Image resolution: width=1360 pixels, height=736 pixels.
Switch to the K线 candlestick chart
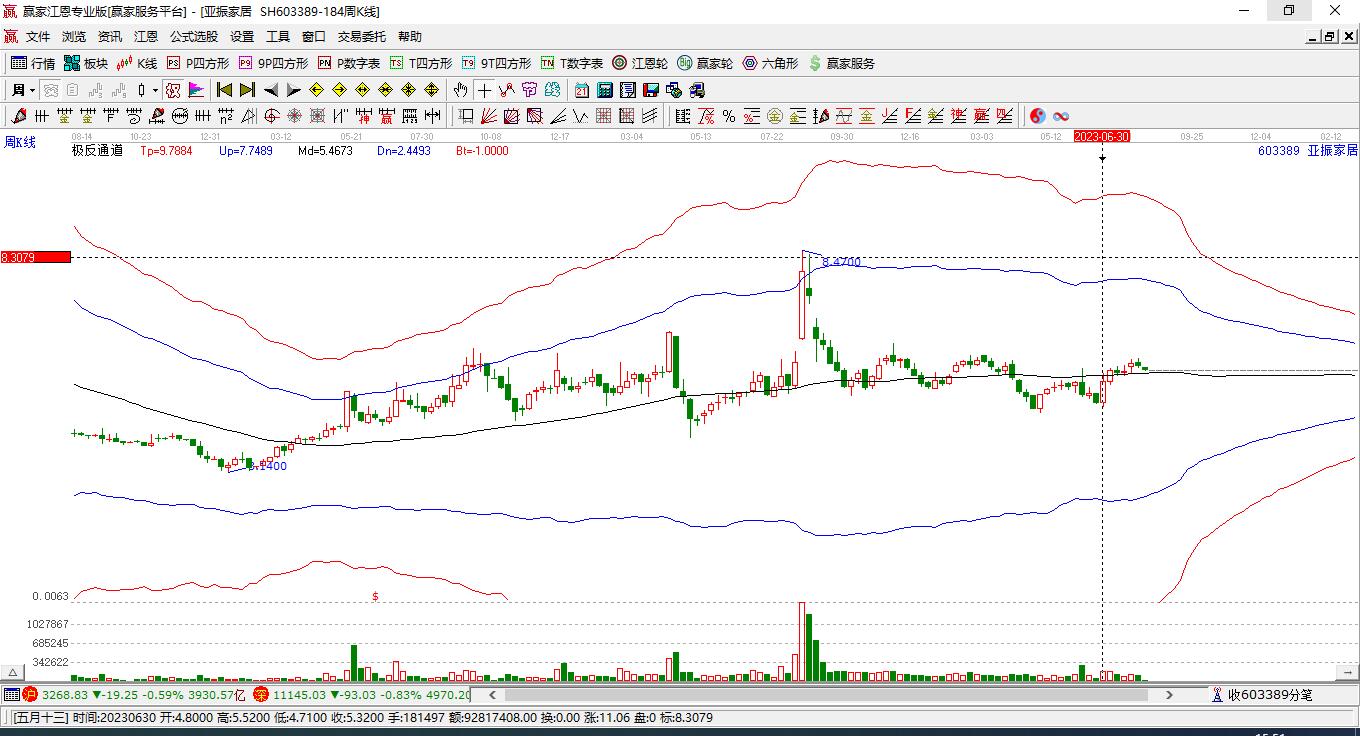click(x=137, y=63)
